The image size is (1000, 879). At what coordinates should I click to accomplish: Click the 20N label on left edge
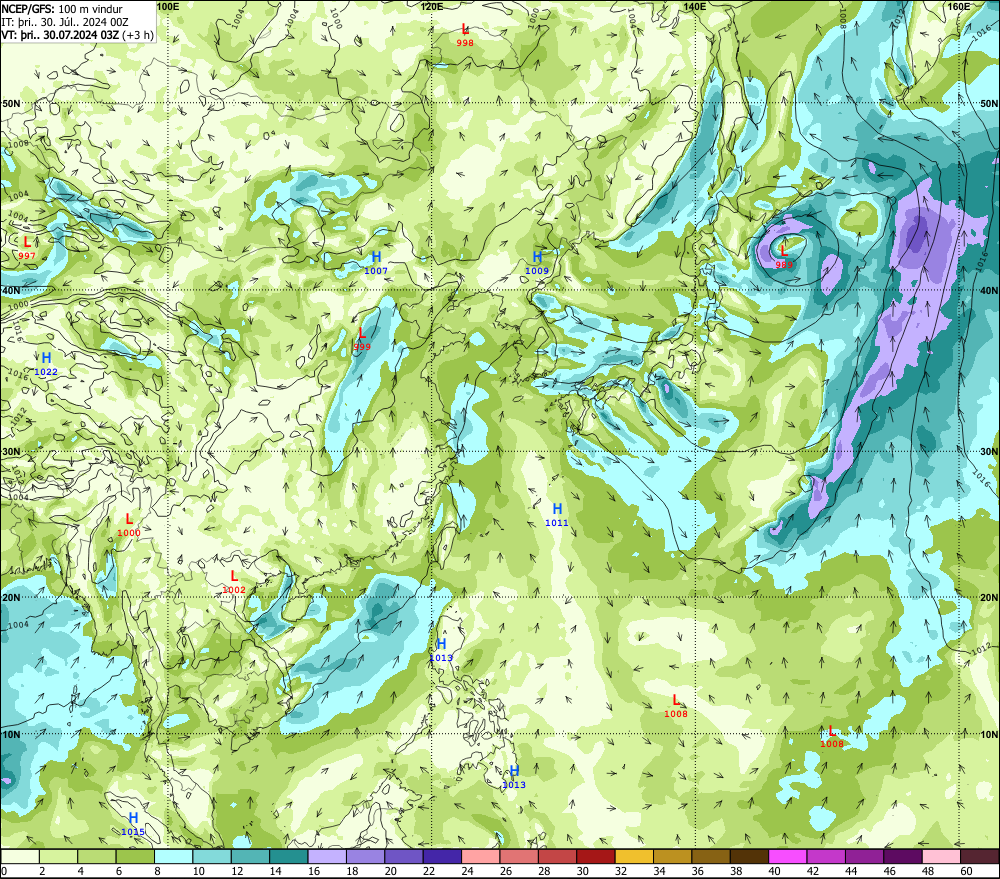11,598
